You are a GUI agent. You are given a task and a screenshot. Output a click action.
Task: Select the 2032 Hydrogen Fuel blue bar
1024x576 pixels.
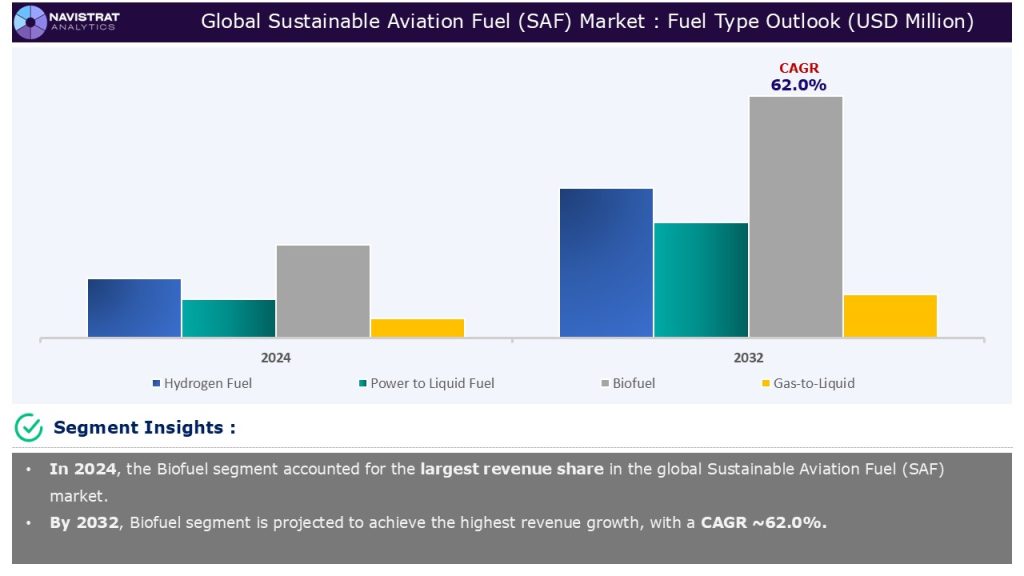606,263
